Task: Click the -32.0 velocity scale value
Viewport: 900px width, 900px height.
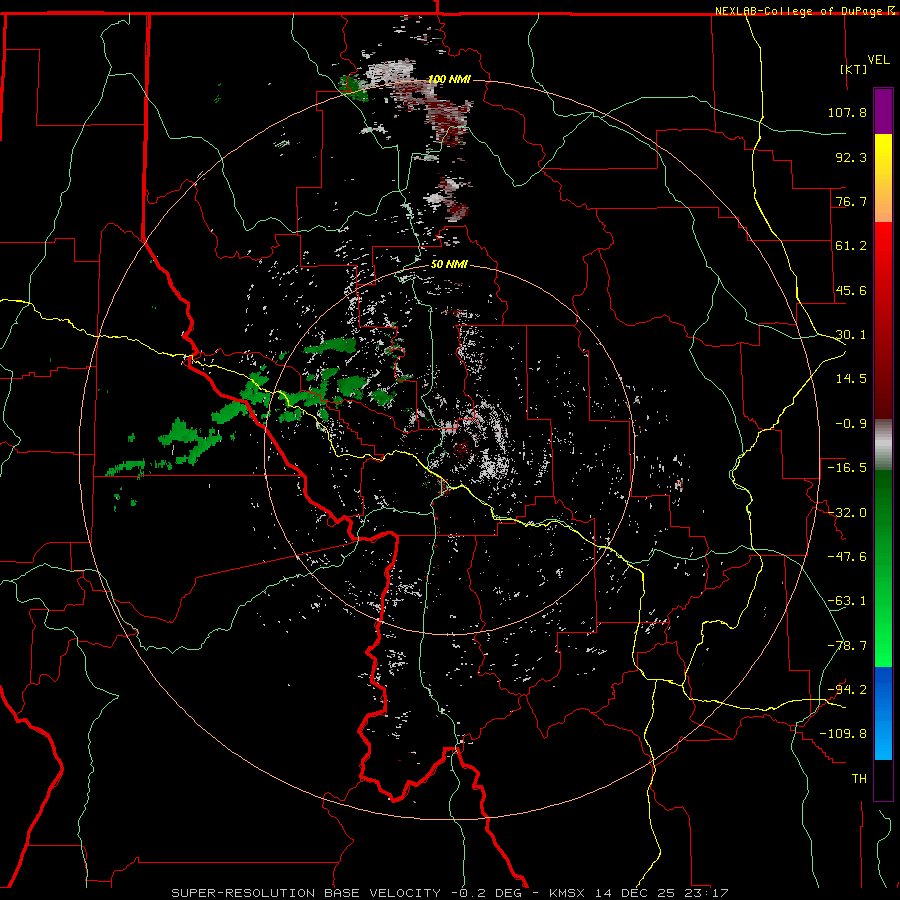Action: (x=847, y=513)
